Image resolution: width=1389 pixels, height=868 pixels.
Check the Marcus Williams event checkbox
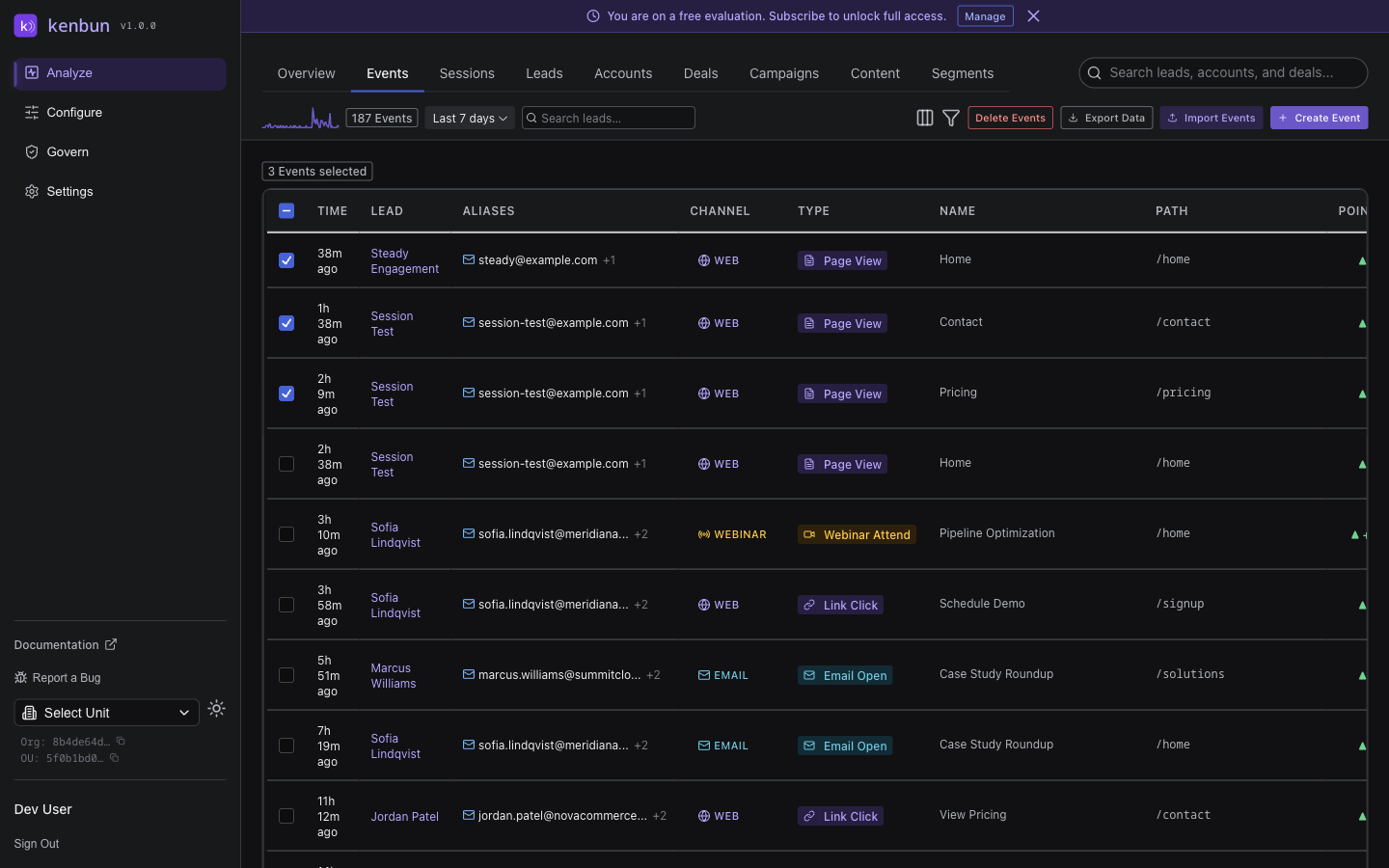click(286, 675)
